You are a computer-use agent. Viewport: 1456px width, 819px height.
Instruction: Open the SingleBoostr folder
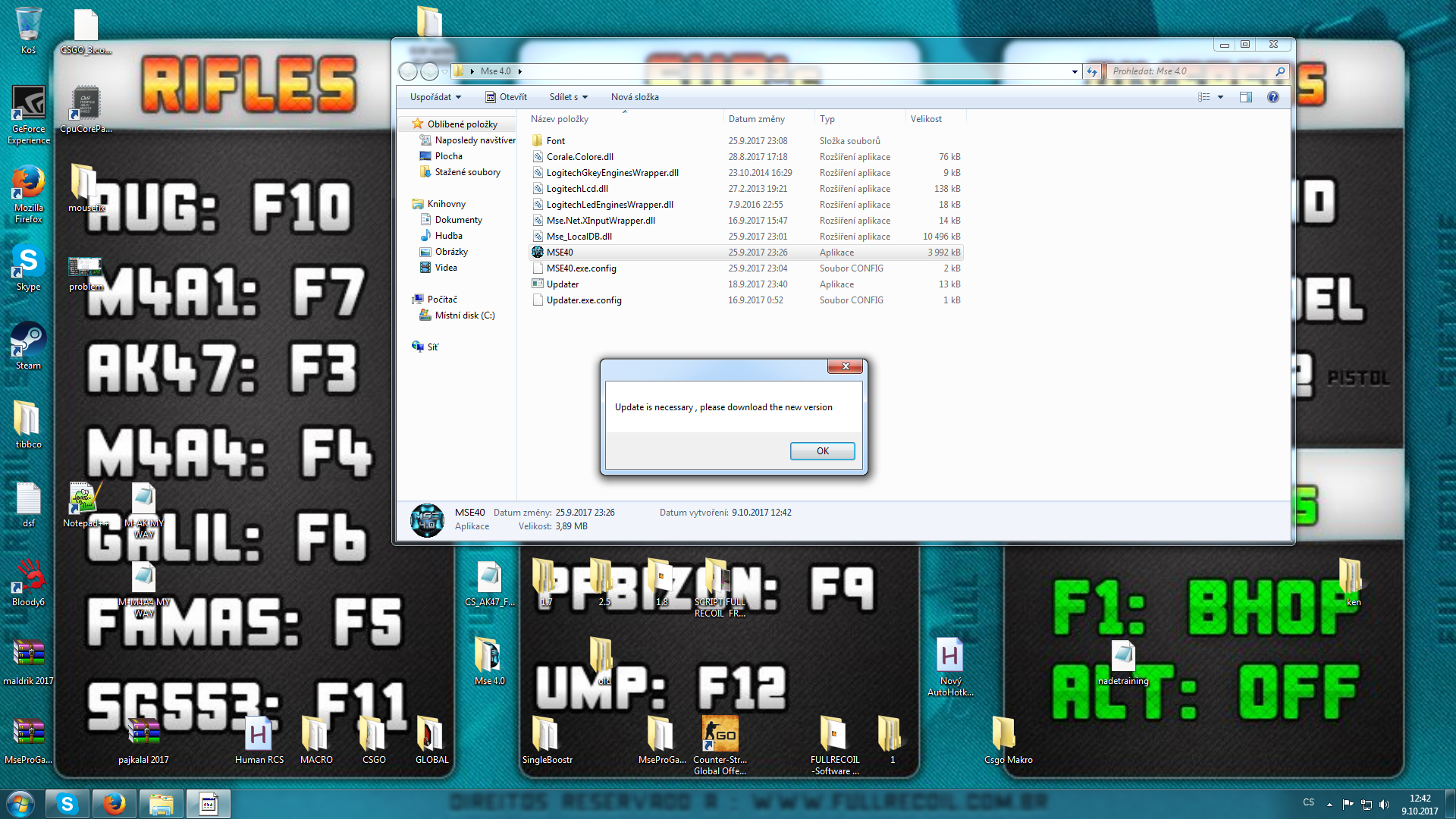(547, 740)
